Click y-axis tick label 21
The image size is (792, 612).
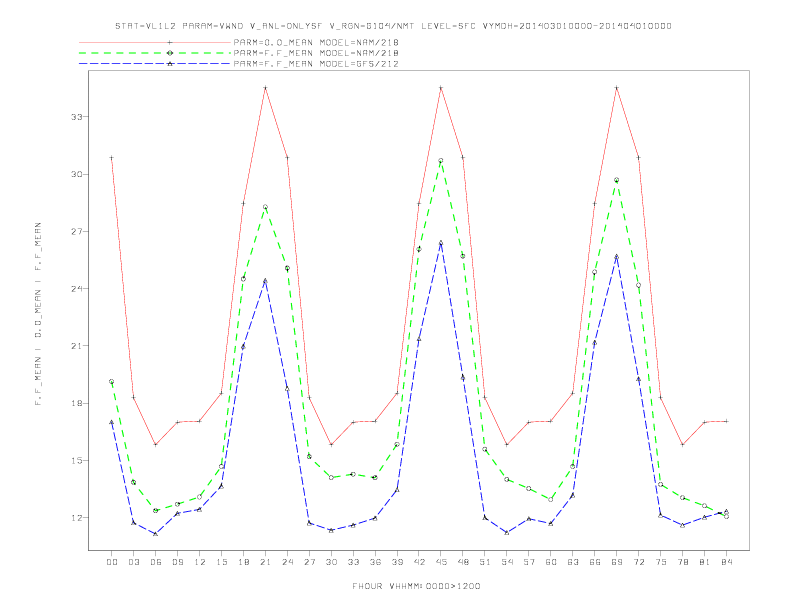pyautogui.click(x=76, y=346)
